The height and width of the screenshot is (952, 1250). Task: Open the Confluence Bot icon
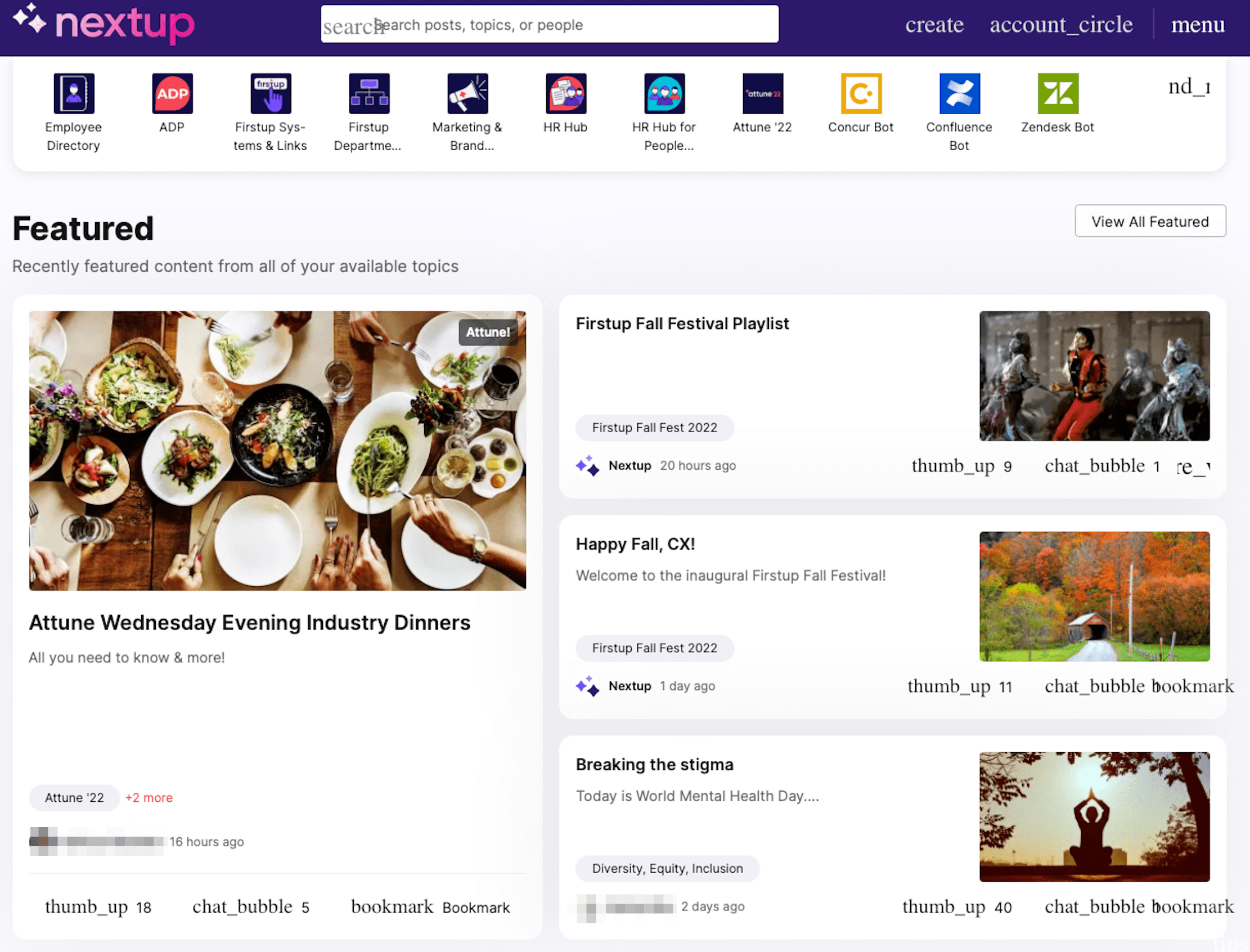point(959,93)
